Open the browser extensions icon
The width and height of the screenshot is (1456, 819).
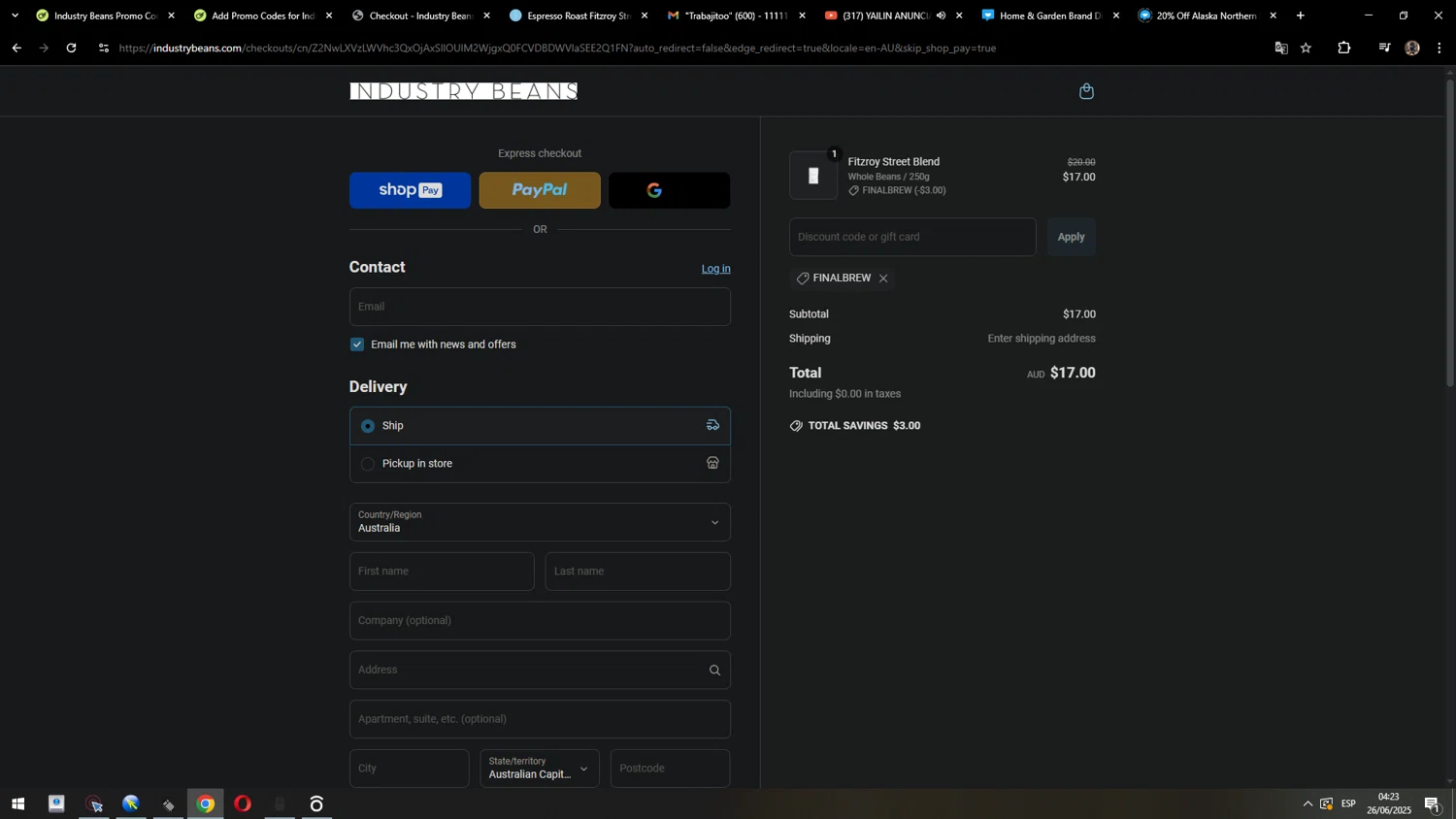pyautogui.click(x=1344, y=48)
